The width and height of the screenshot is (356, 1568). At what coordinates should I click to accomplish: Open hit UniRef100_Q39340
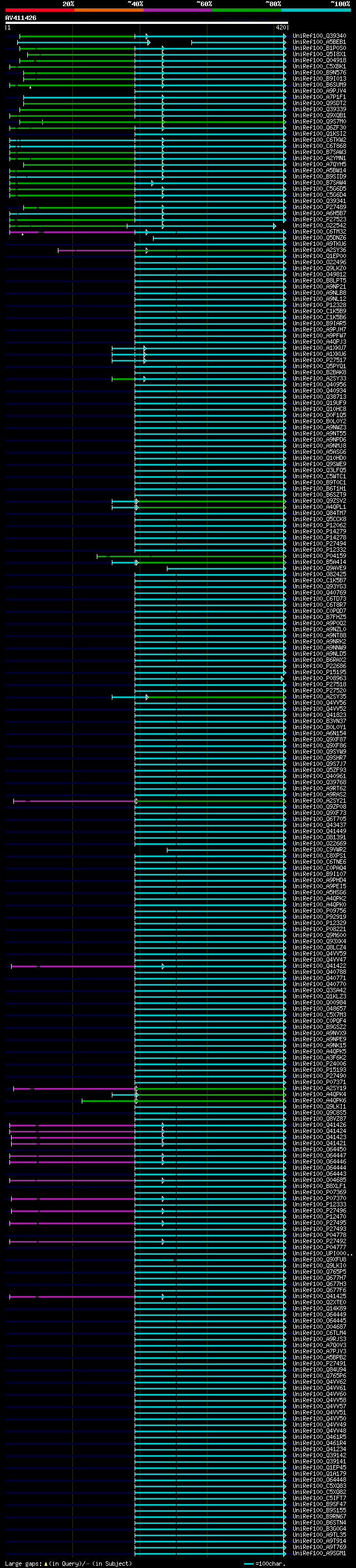click(x=319, y=36)
